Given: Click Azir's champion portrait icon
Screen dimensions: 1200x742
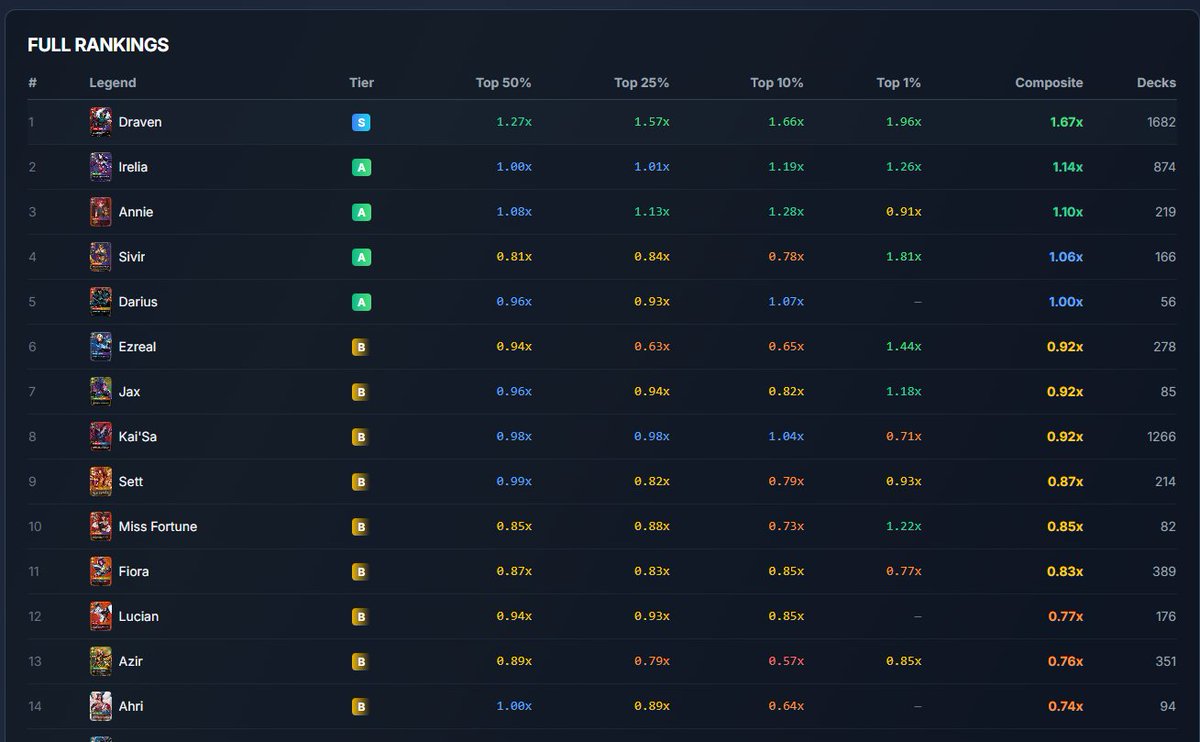Looking at the screenshot, I should click(100, 662).
